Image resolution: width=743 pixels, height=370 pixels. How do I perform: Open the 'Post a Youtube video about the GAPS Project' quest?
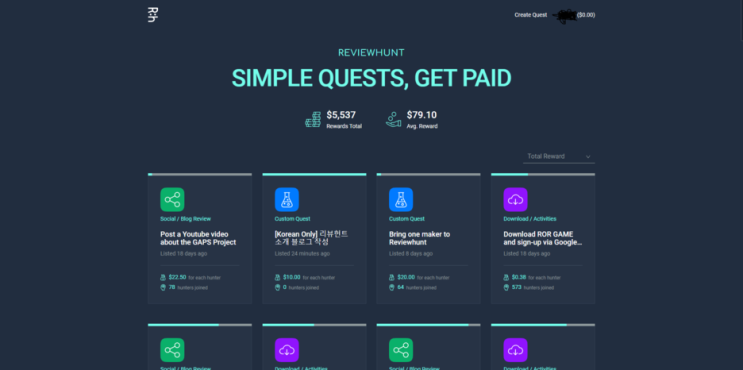198,238
